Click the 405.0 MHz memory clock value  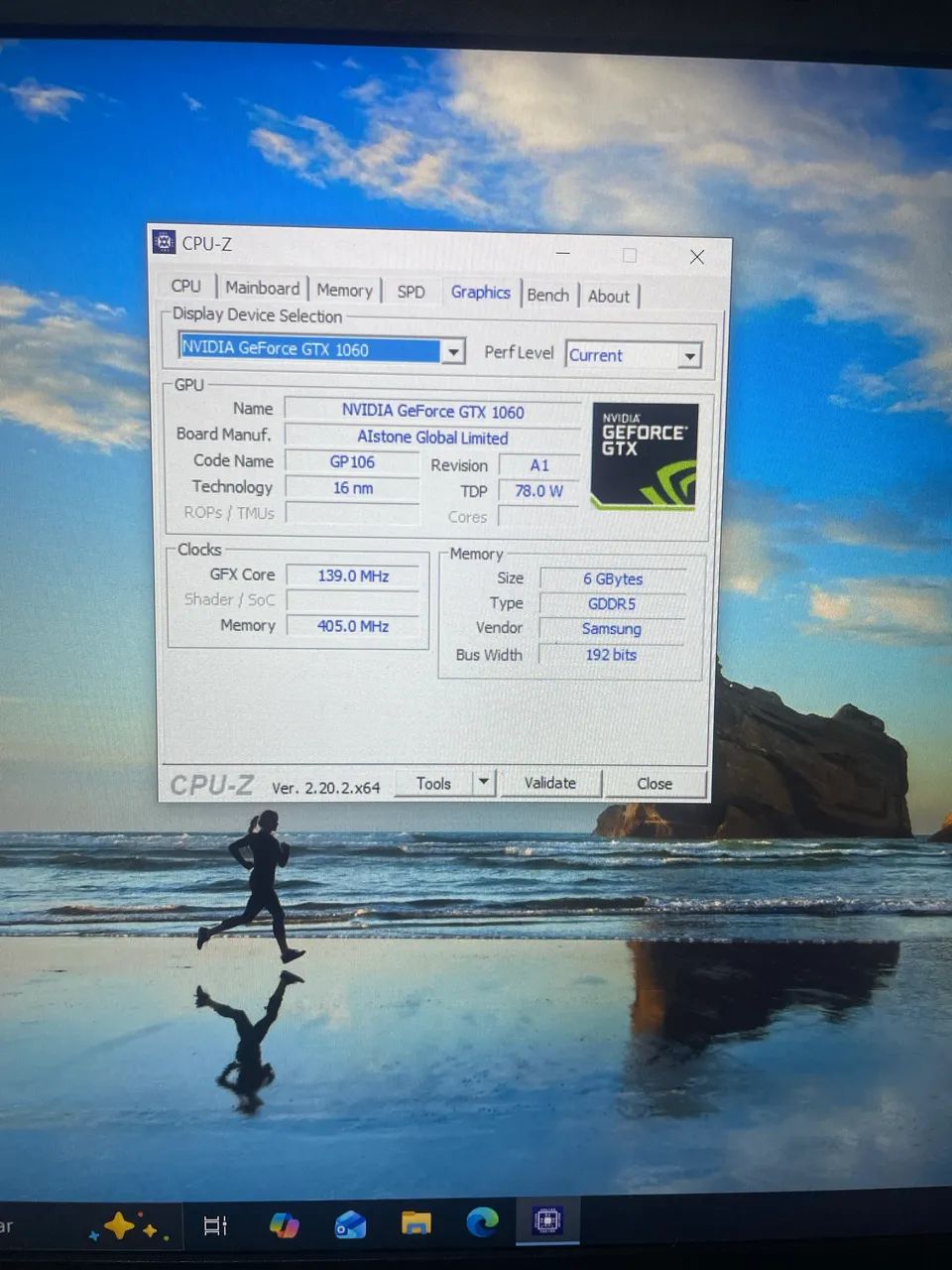pos(353,626)
